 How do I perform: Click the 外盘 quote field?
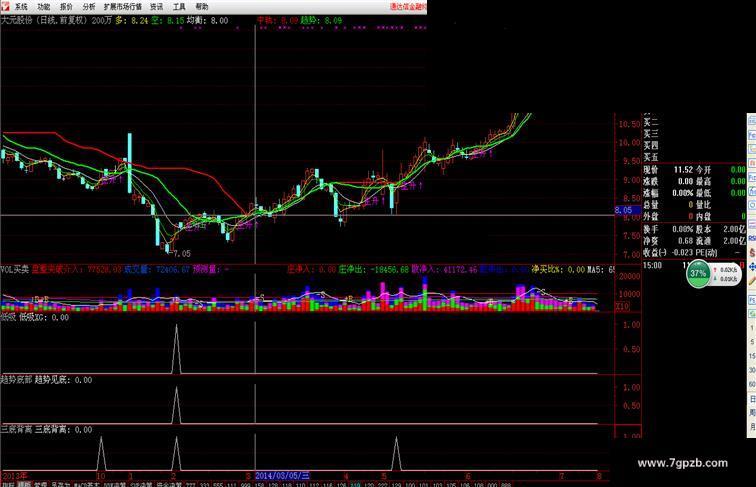[668, 216]
